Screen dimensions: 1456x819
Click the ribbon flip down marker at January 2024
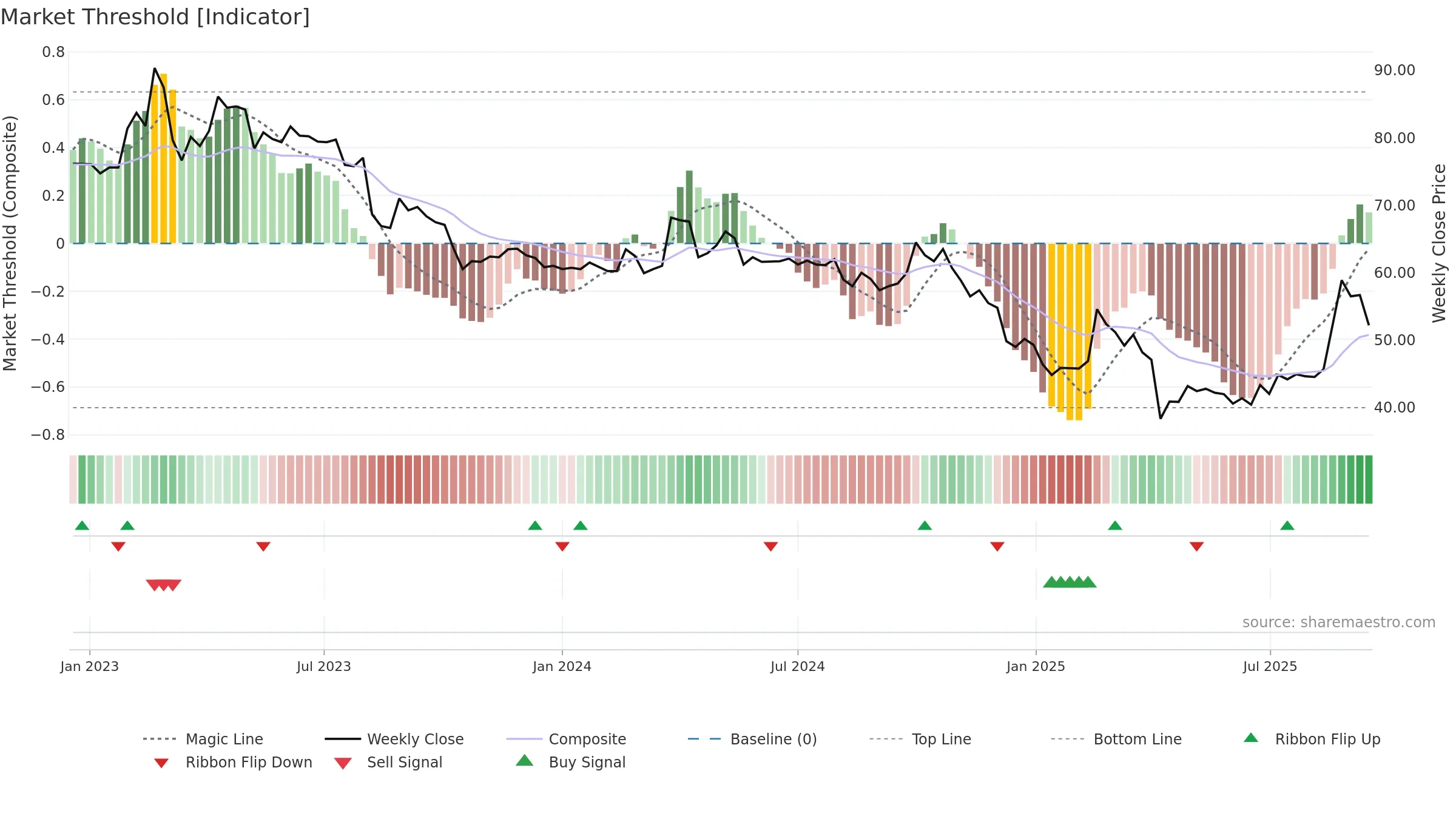click(562, 547)
